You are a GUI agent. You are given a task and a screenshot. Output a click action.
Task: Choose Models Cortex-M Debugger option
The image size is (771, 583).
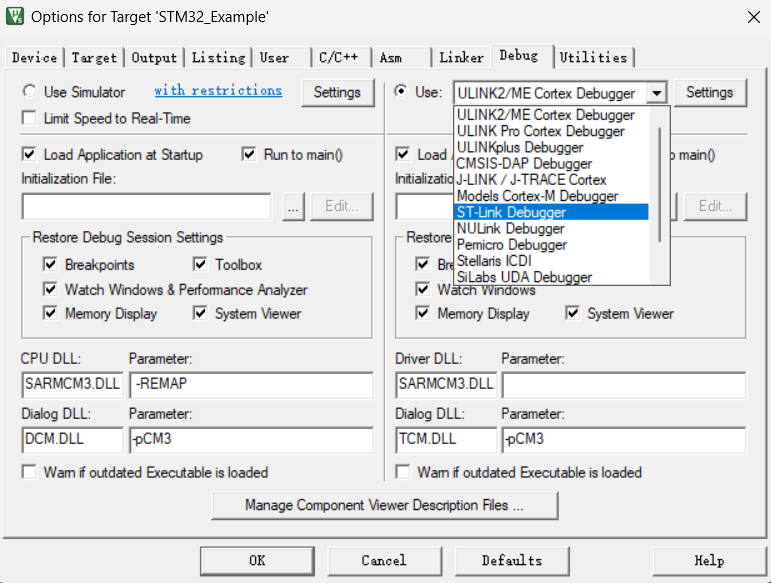click(x=551, y=196)
